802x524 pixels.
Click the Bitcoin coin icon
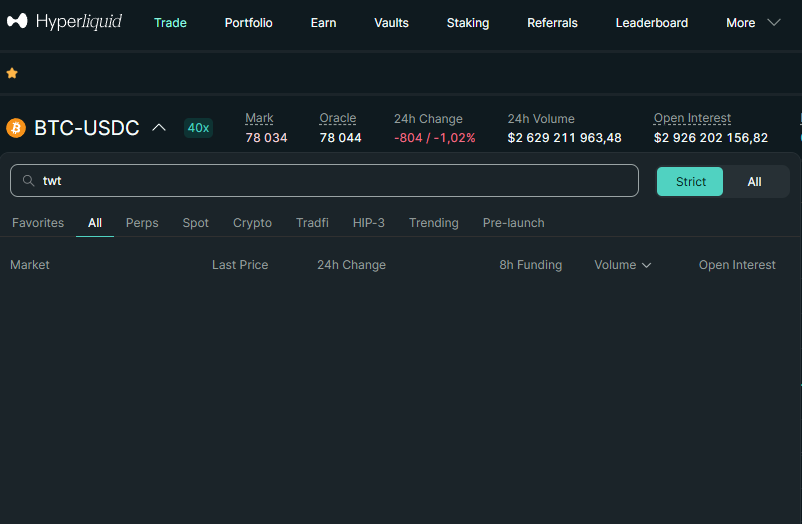[x=16, y=128]
